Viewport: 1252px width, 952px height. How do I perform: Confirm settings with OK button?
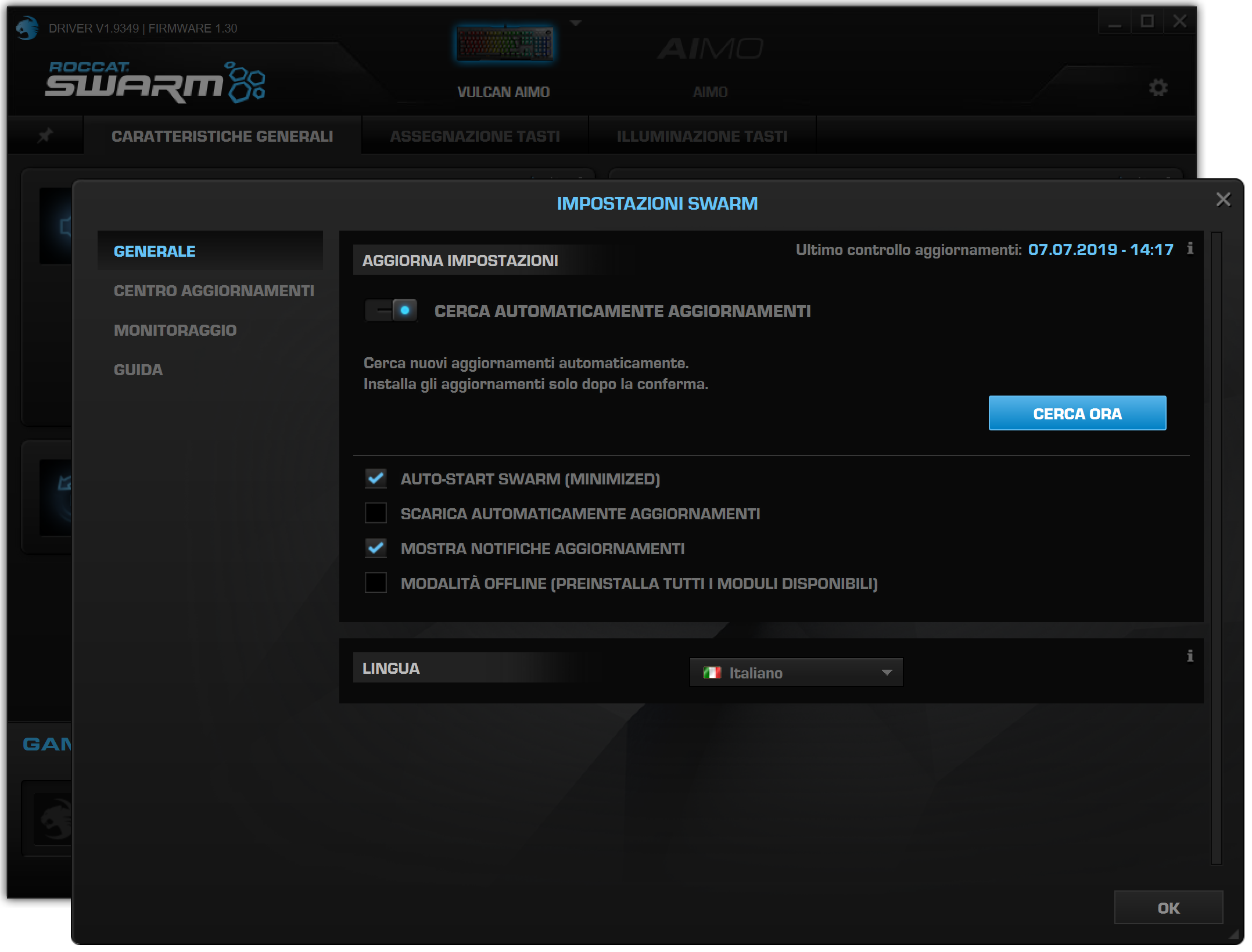[1168, 908]
